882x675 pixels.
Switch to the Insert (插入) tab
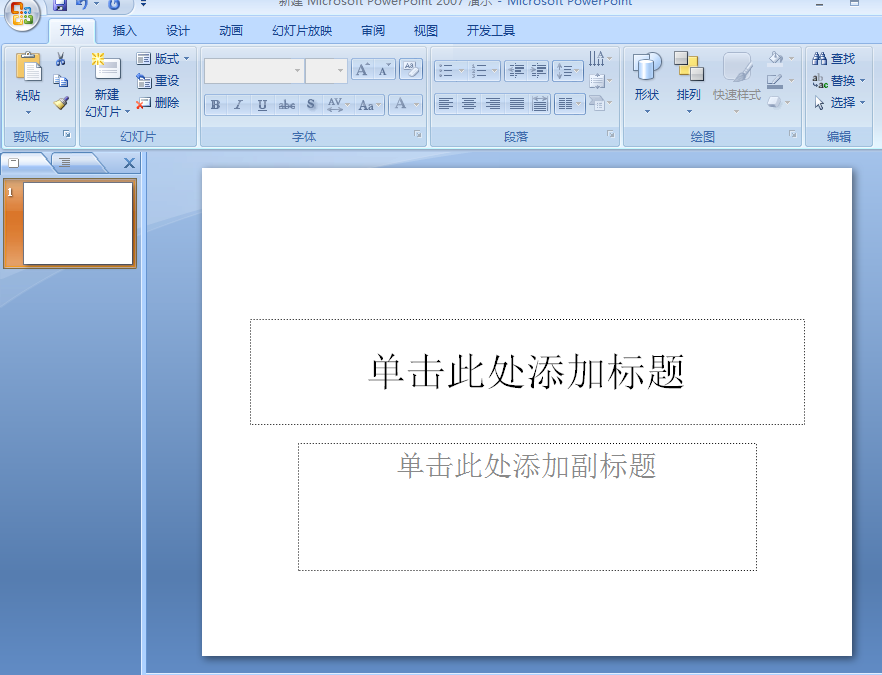point(125,31)
